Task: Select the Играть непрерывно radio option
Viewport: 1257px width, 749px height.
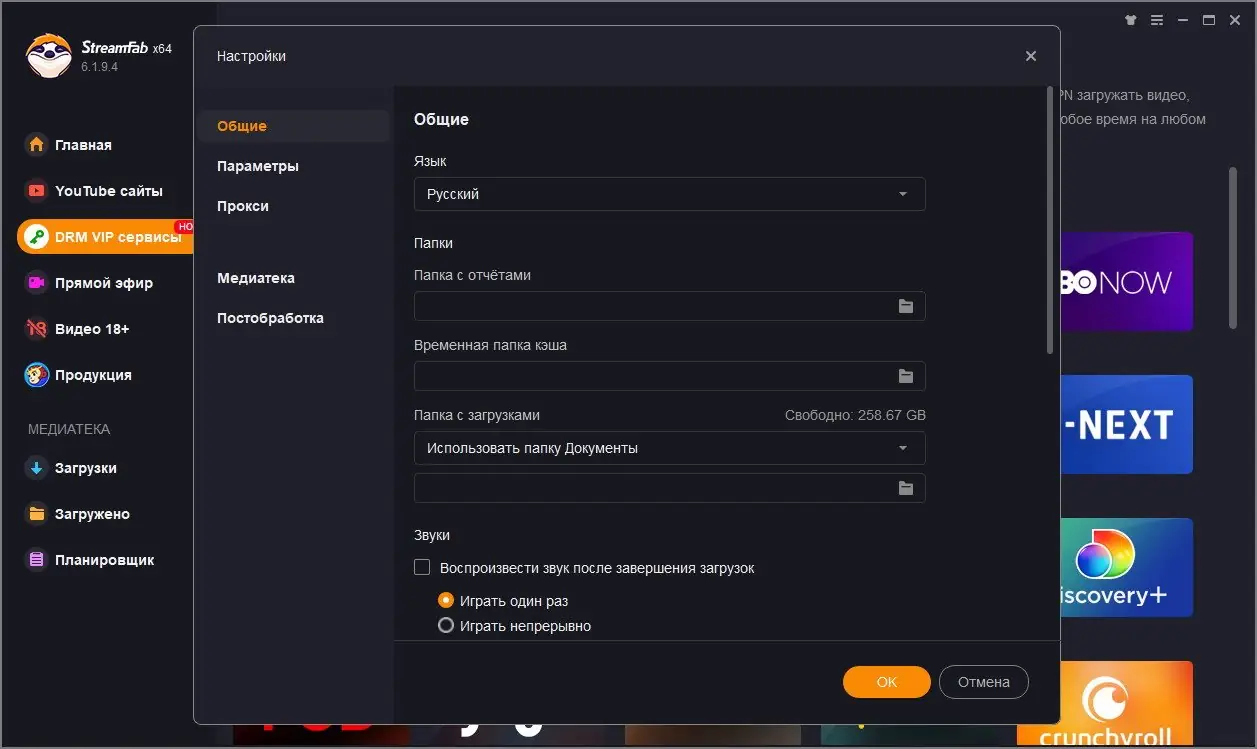Action: [446, 624]
